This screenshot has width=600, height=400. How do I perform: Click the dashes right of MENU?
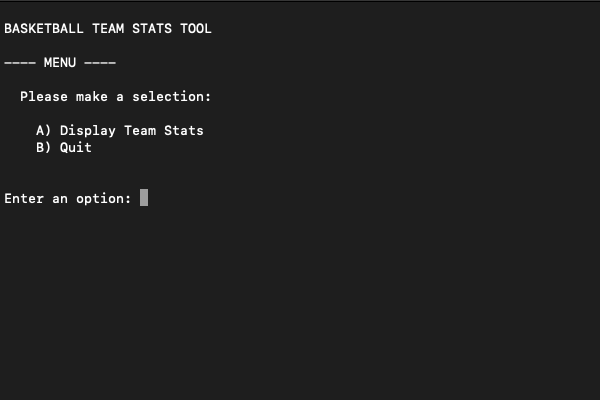pyautogui.click(x=100, y=63)
